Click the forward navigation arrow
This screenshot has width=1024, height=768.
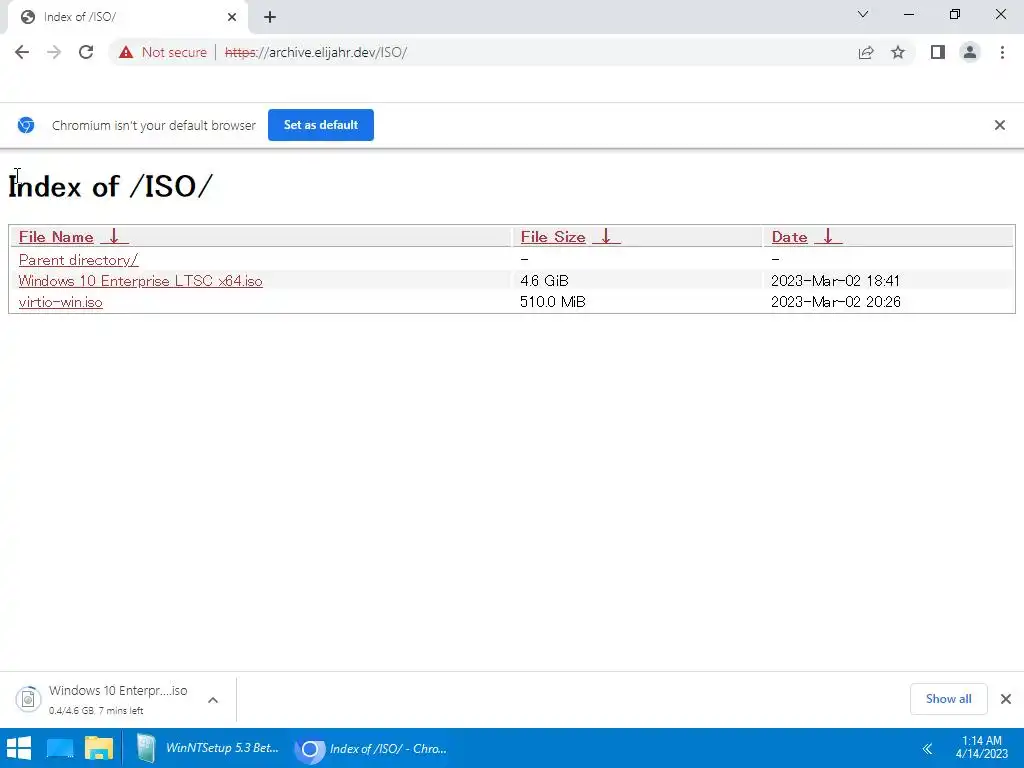pyautogui.click(x=54, y=52)
